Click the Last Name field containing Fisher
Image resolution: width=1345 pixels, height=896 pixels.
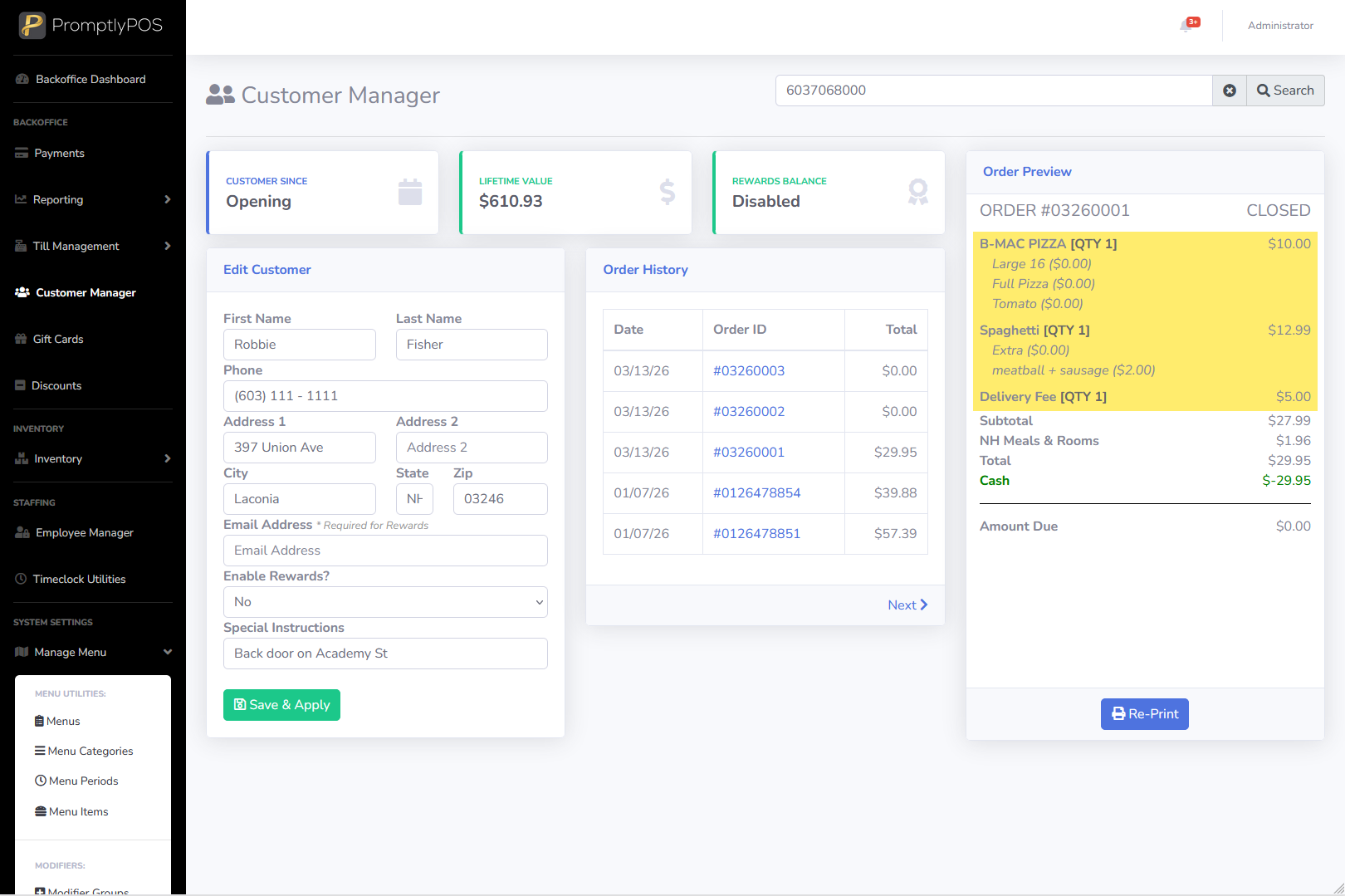[472, 345]
